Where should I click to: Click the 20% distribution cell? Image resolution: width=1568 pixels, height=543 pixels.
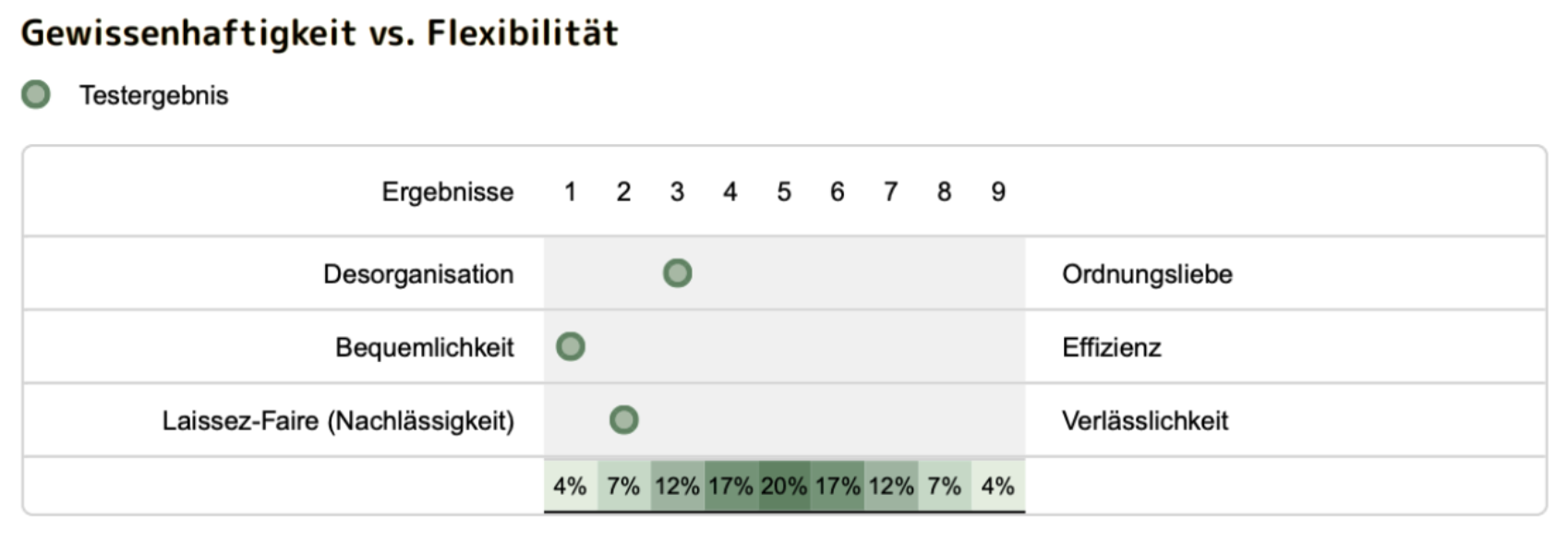[784, 486]
